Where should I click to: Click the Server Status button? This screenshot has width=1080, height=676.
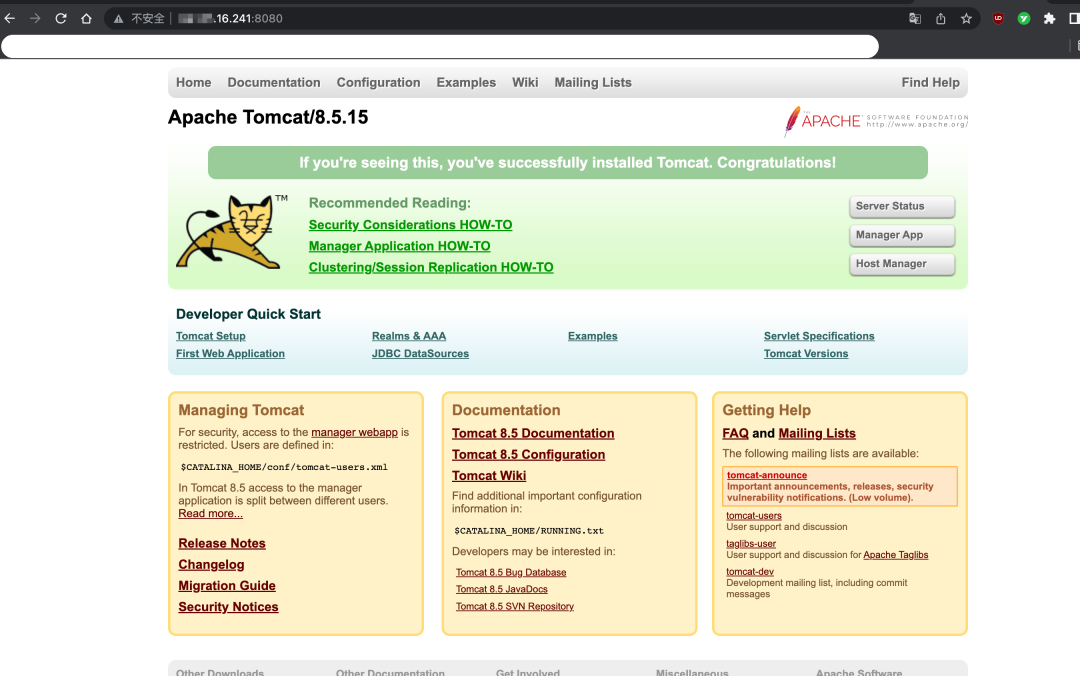[902, 206]
